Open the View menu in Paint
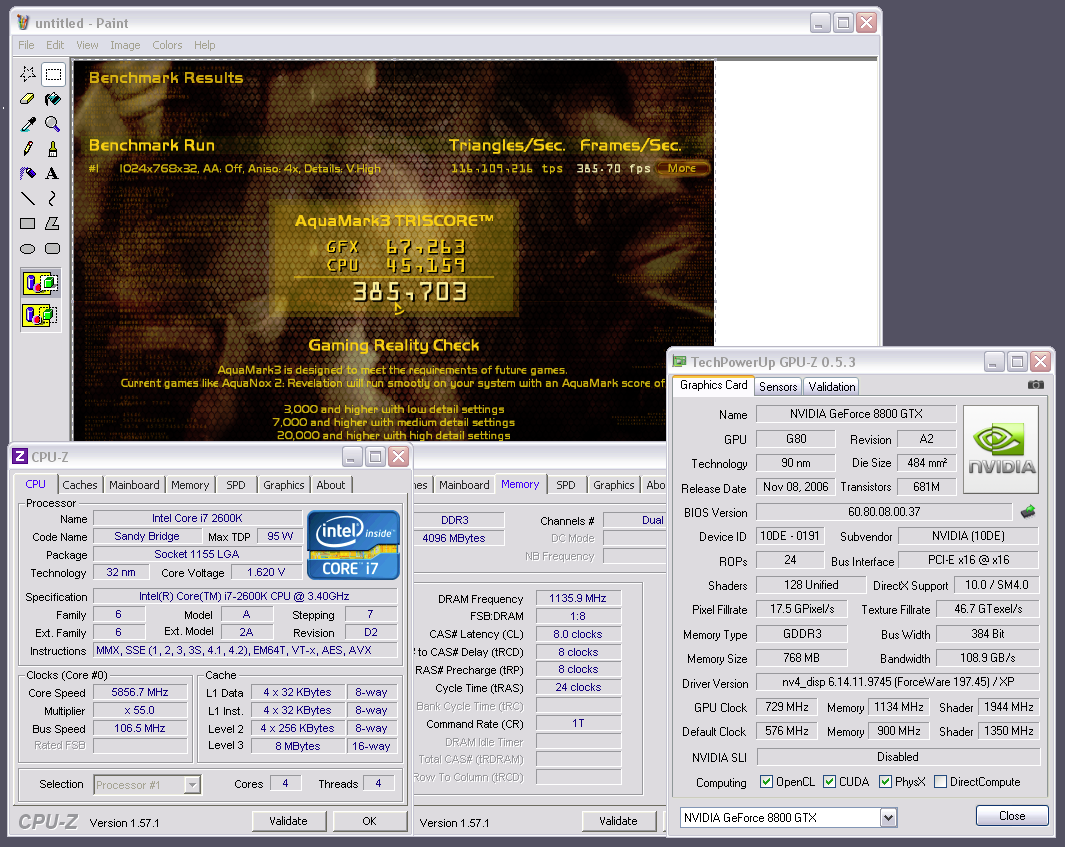Image resolution: width=1065 pixels, height=847 pixels. (87, 45)
